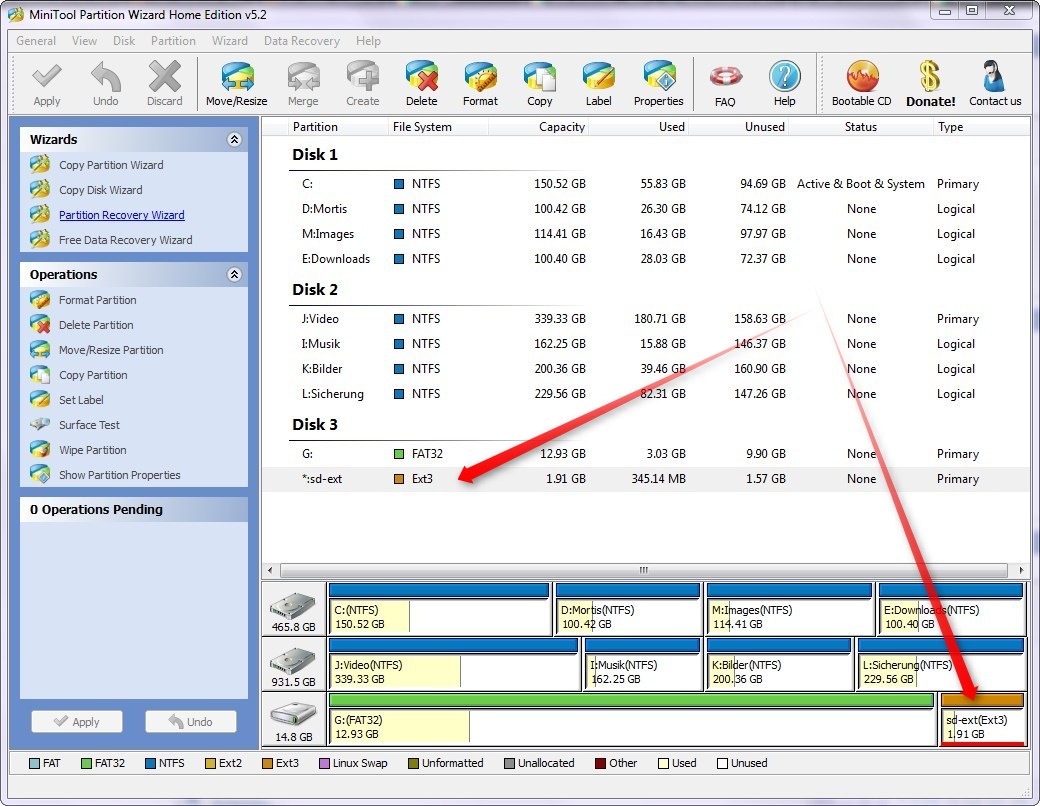The height and width of the screenshot is (806, 1040).
Task: Select the J:Video(NTFS) block in disk map
Action: click(x=454, y=664)
